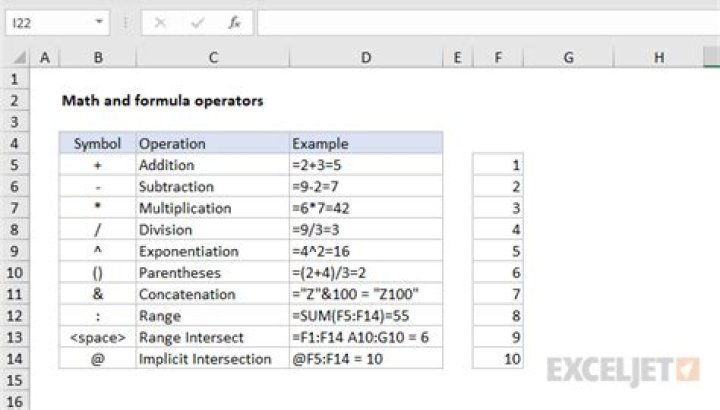The height and width of the screenshot is (410, 720).
Task: Click the '=F1:F14 A10:G10 = 6' cell
Action: point(366,337)
